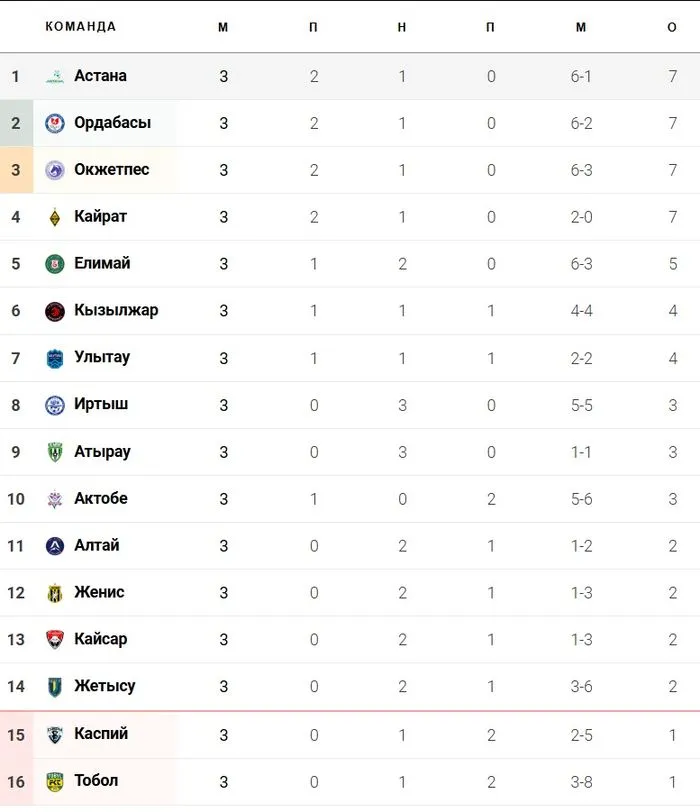The height and width of the screenshot is (812, 700).
Task: Click the Тобол yellow-green club badge
Action: [55, 782]
